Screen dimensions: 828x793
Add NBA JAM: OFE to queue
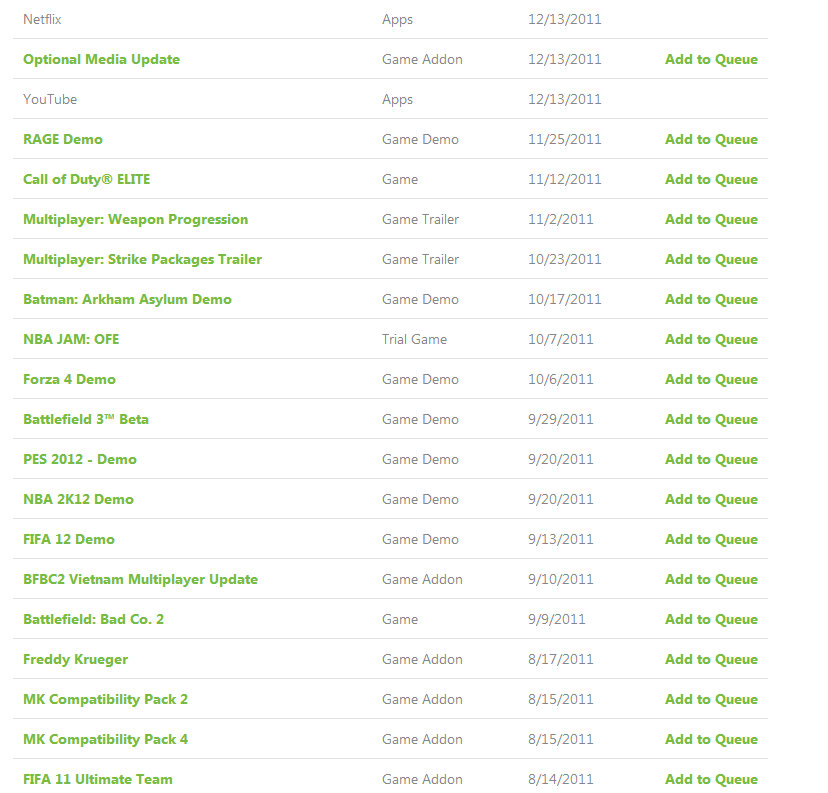click(x=711, y=339)
